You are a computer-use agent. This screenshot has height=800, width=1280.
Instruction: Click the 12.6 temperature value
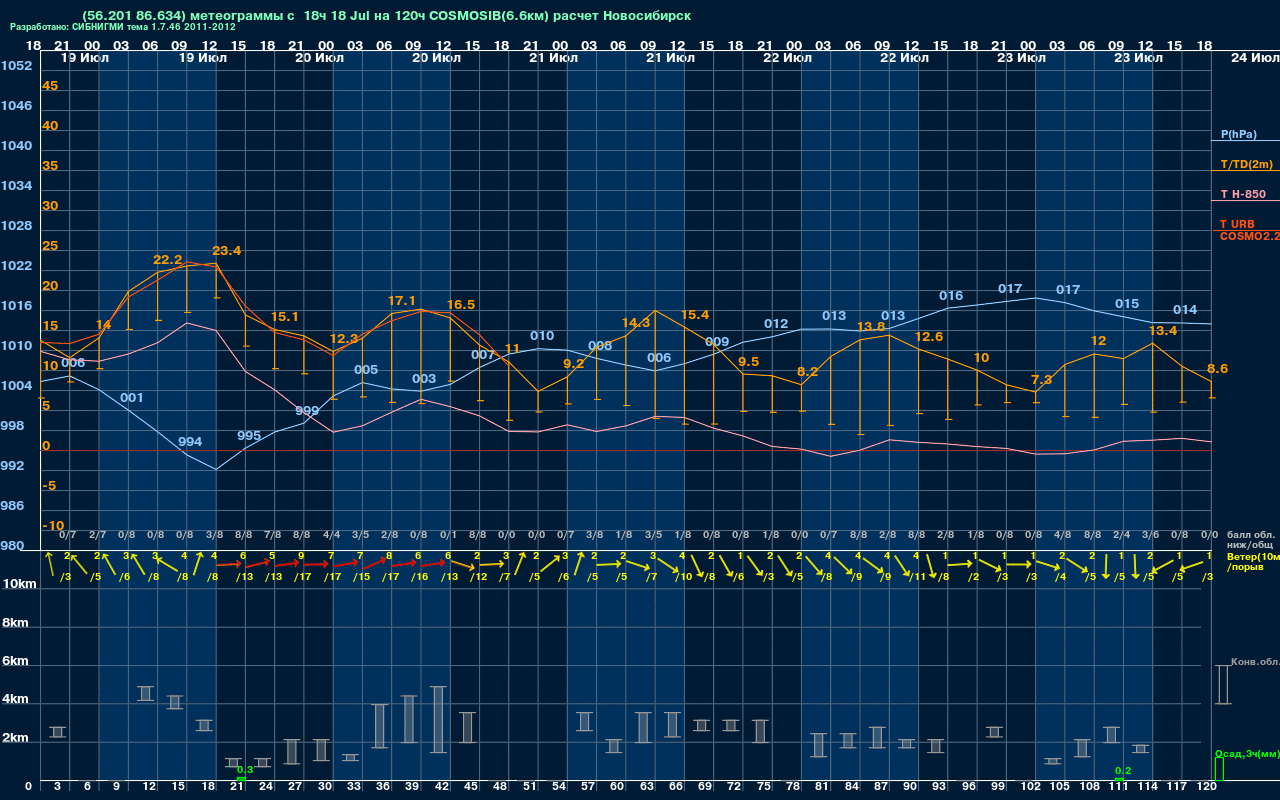928,337
